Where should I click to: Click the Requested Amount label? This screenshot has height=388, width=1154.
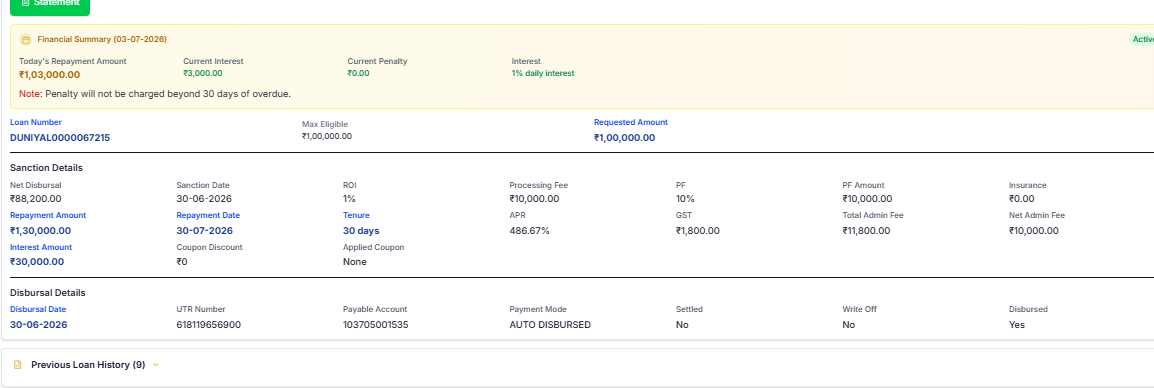[631, 122]
